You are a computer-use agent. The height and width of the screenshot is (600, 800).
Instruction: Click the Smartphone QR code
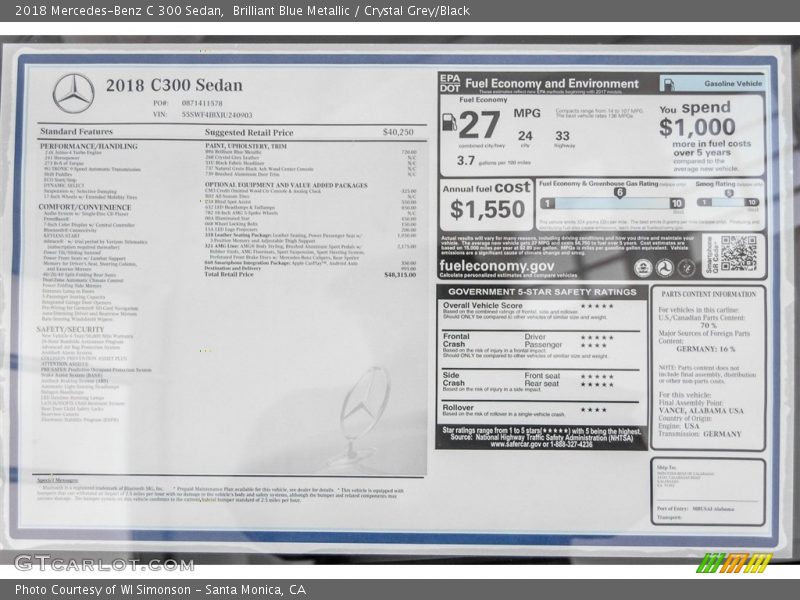(738, 254)
